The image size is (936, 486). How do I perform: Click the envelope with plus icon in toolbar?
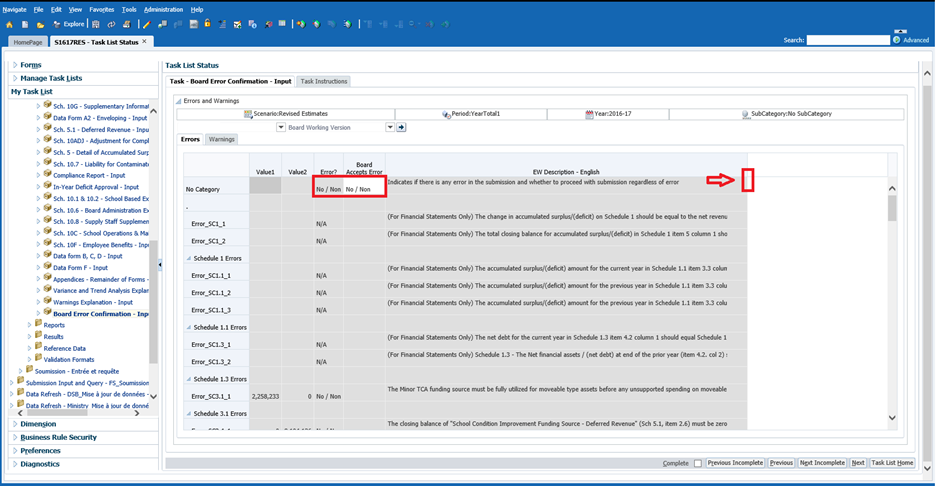pos(237,24)
